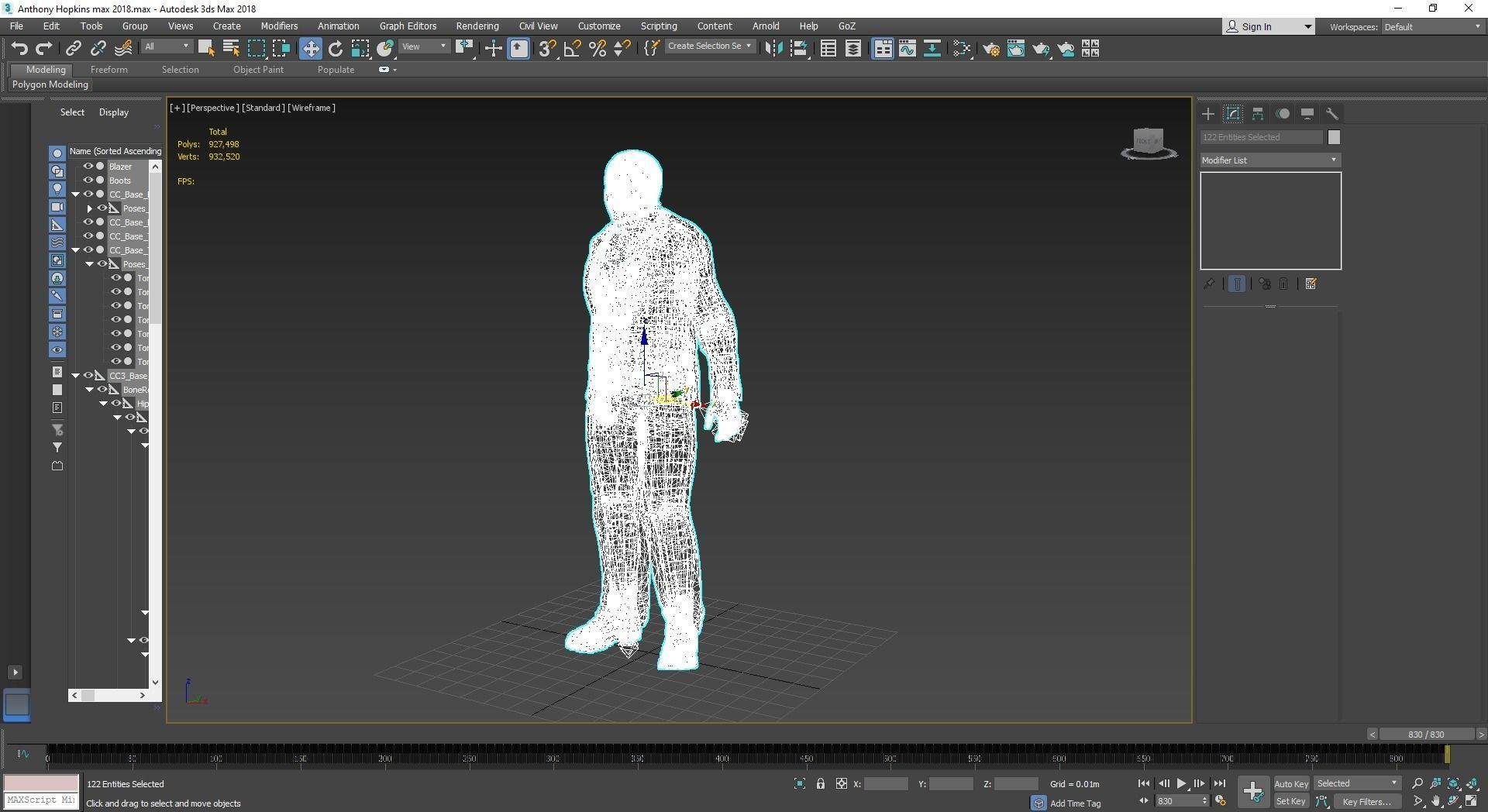This screenshot has height=812, width=1488.
Task: Toggle the Window/Crossing selection icon
Action: coord(281,49)
